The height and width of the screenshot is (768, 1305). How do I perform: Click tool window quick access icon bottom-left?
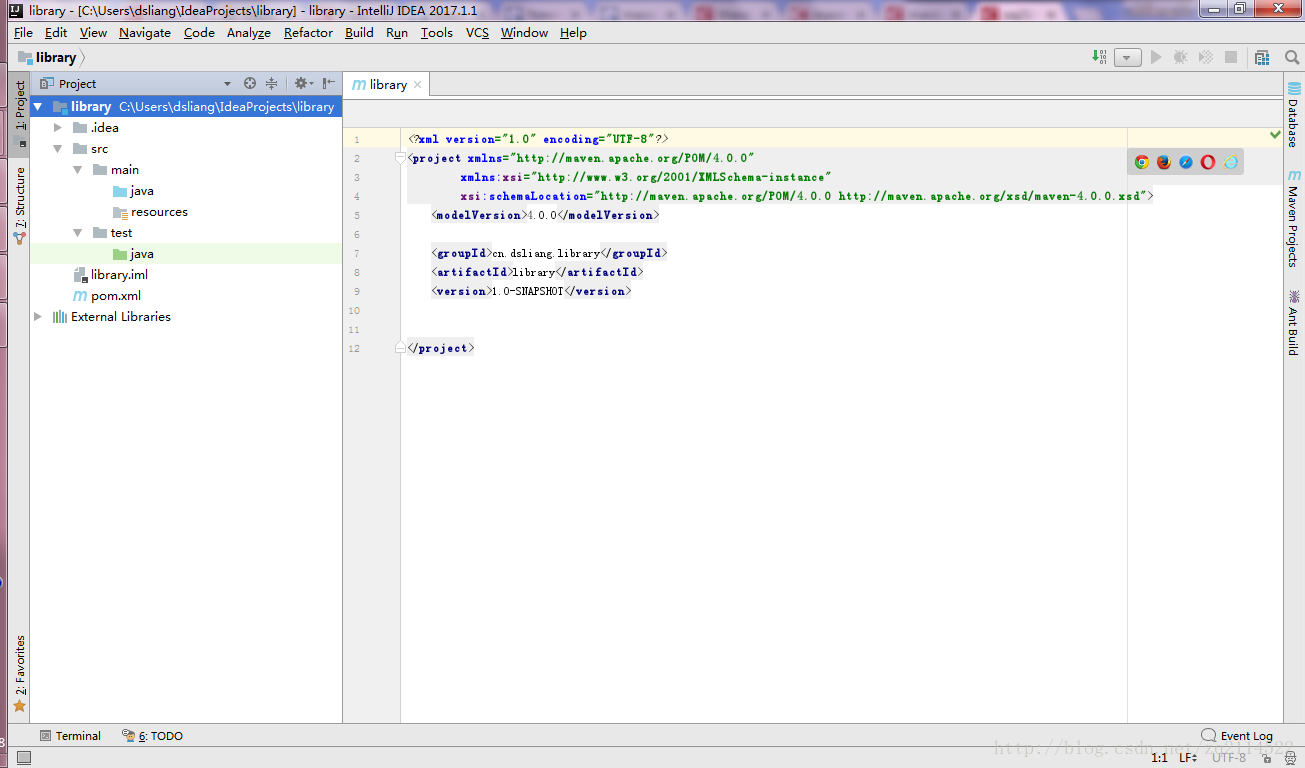pyautogui.click(x=23, y=758)
